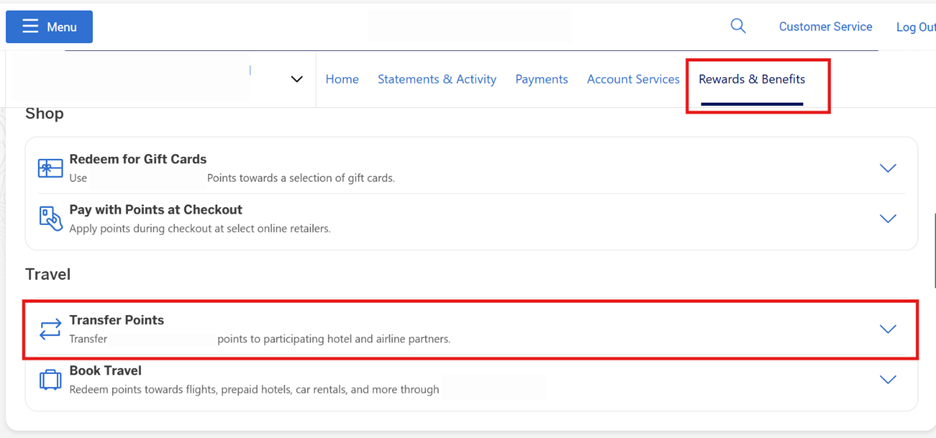Screen dimensions: 936x438
Task: Click the Book Travel suitcase icon
Action: 50,380
